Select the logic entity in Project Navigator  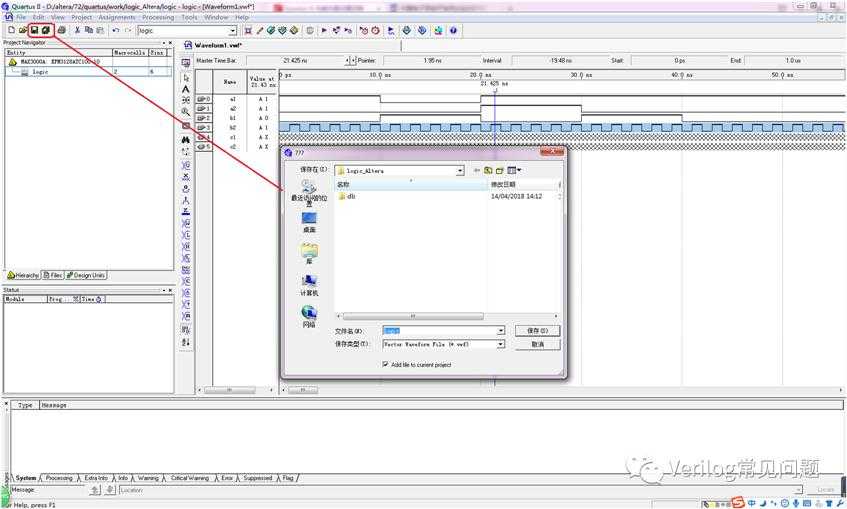[41, 72]
